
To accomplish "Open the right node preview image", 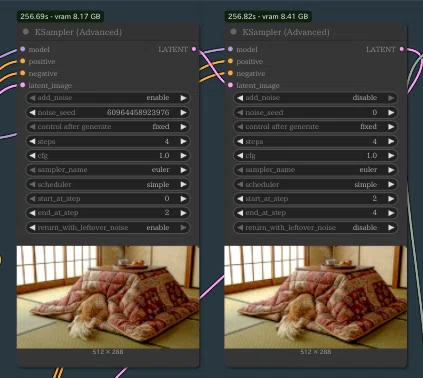I will point(316,297).
